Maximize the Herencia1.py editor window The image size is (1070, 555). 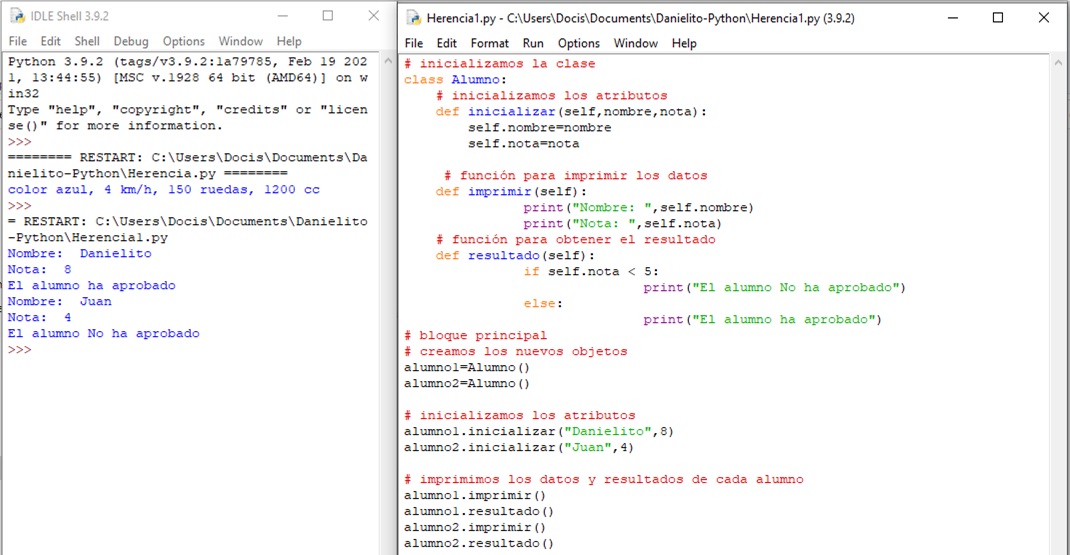pyautogui.click(x=997, y=18)
